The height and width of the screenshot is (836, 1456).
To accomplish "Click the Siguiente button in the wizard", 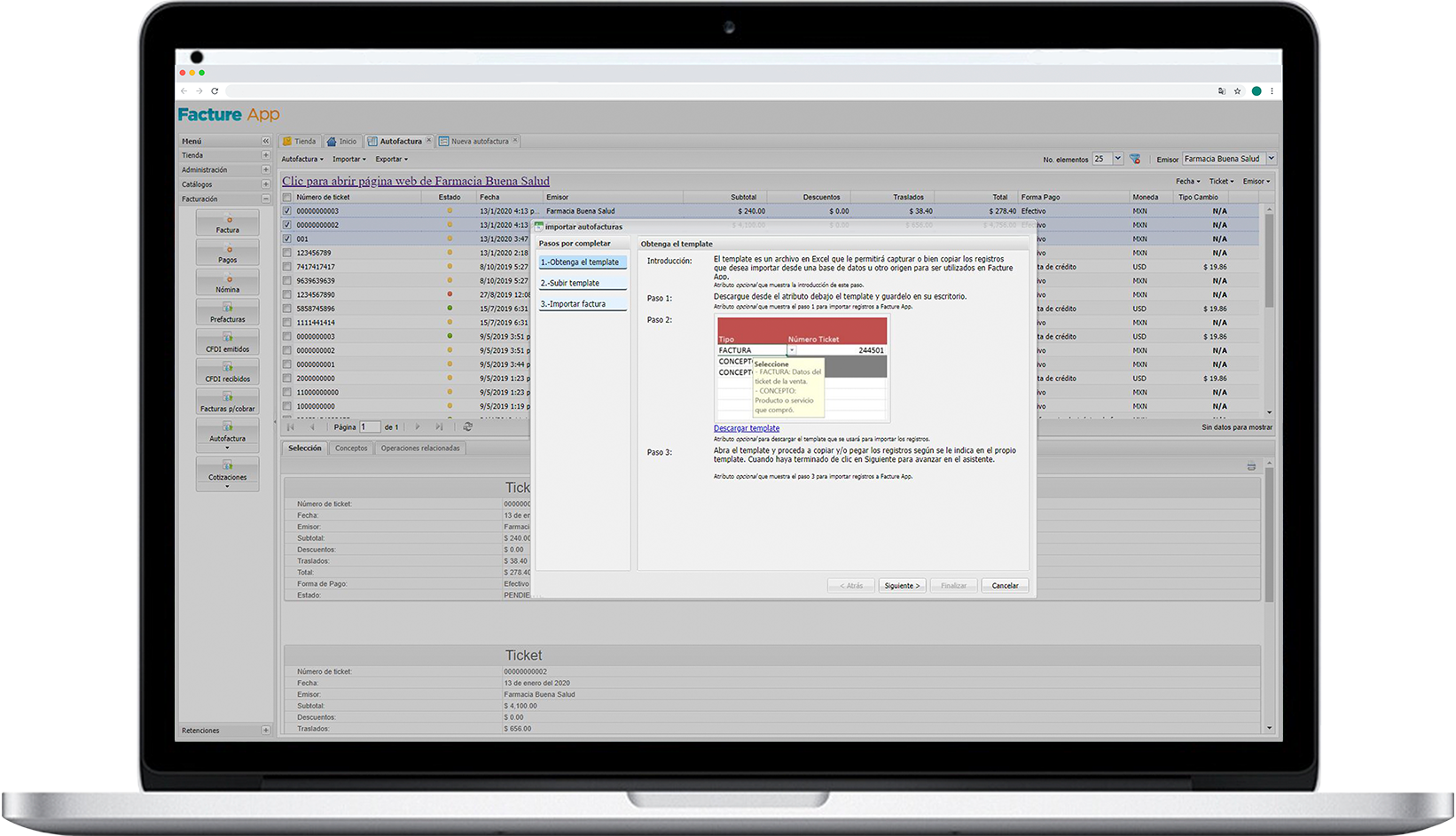I will coord(902,586).
